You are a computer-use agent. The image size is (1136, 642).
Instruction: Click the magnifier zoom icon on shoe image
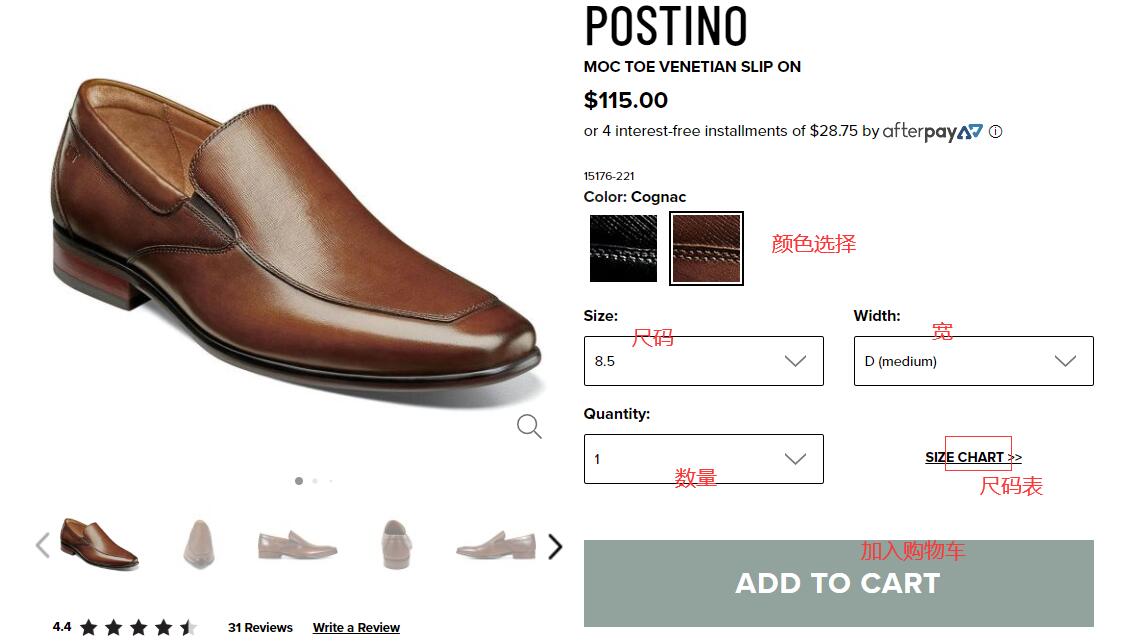click(x=529, y=427)
